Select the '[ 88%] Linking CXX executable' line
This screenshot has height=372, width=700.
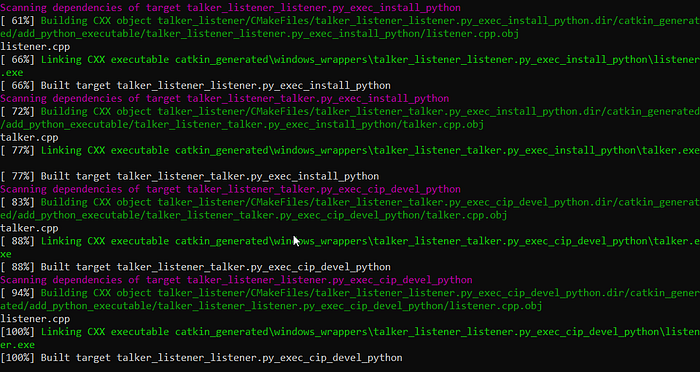click(x=350, y=241)
